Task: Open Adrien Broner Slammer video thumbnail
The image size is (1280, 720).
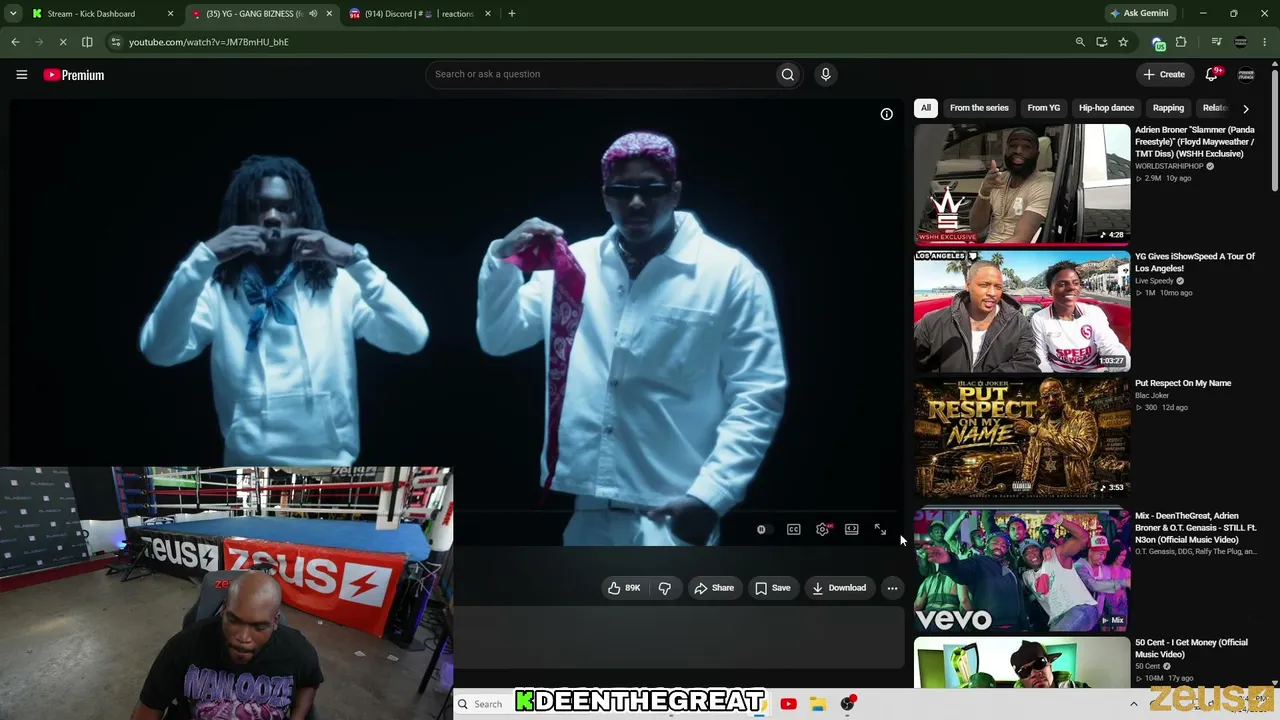Action: tap(1022, 184)
